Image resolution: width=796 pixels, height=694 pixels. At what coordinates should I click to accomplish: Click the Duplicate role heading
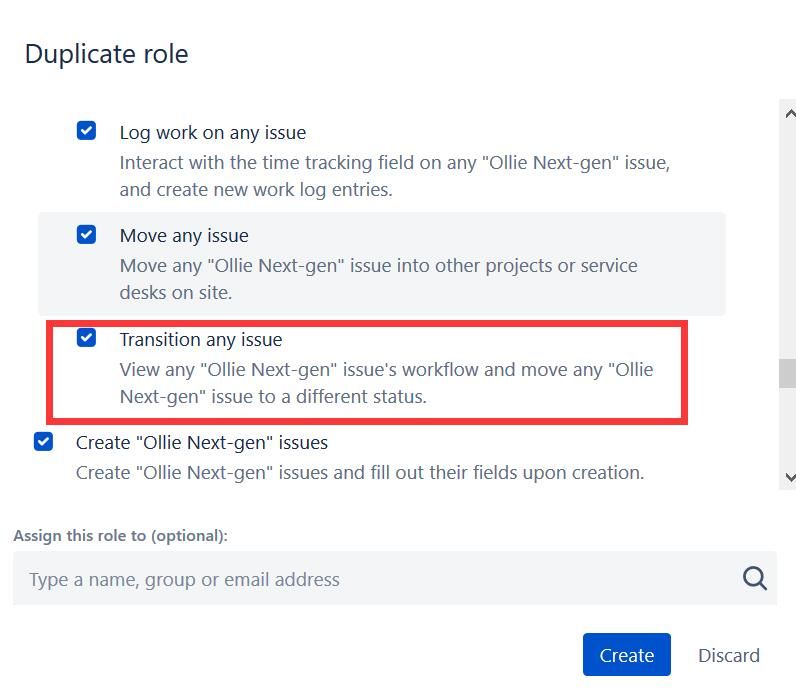pos(106,54)
